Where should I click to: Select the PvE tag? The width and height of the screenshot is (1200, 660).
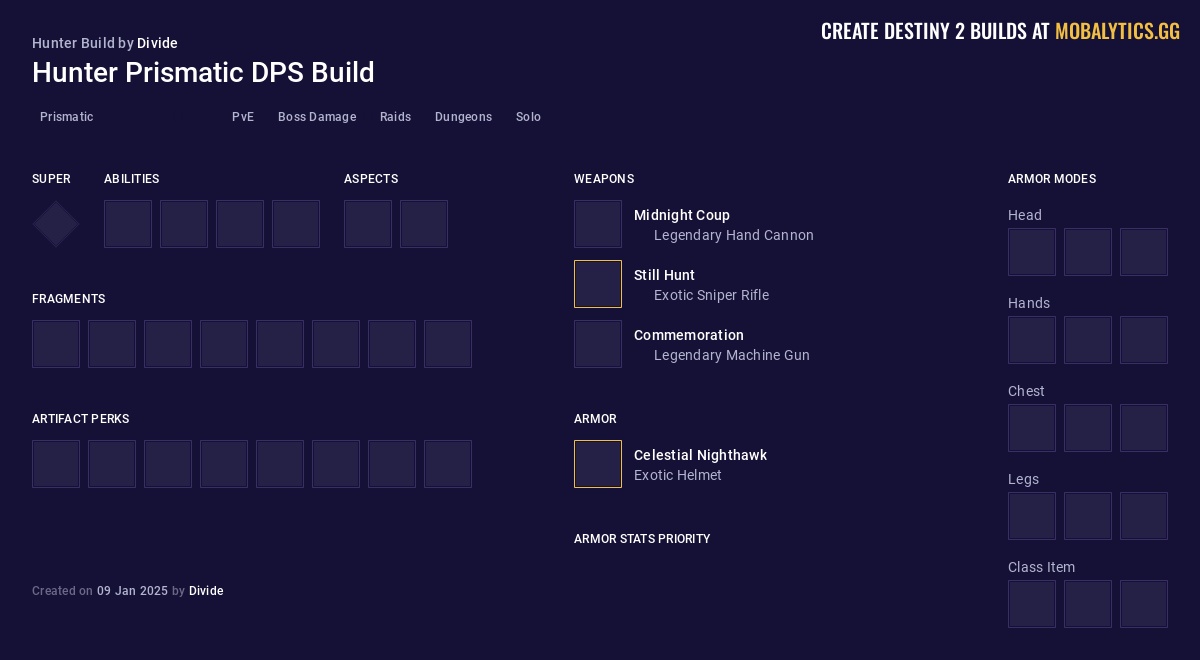pos(243,117)
